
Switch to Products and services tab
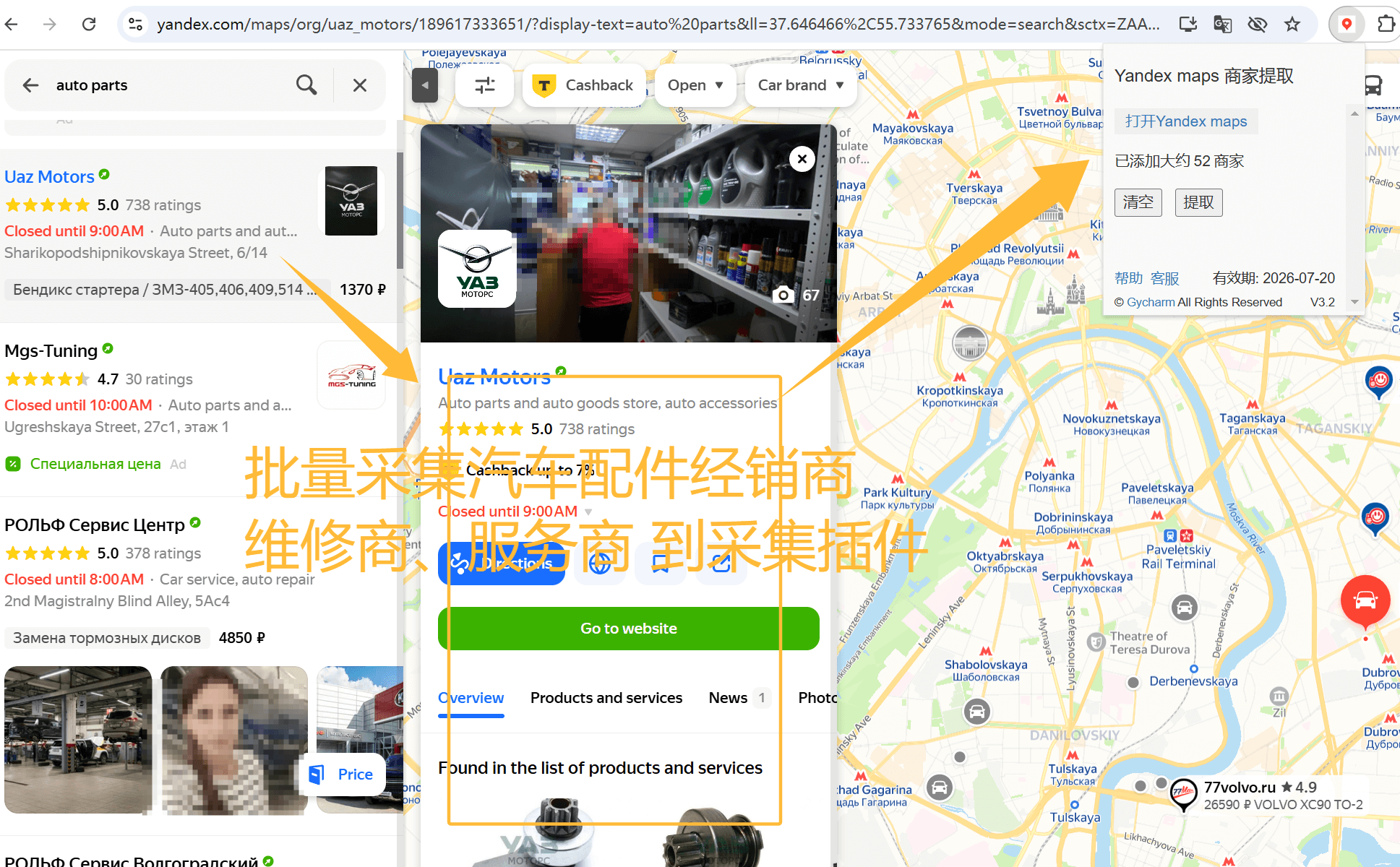[x=606, y=698]
